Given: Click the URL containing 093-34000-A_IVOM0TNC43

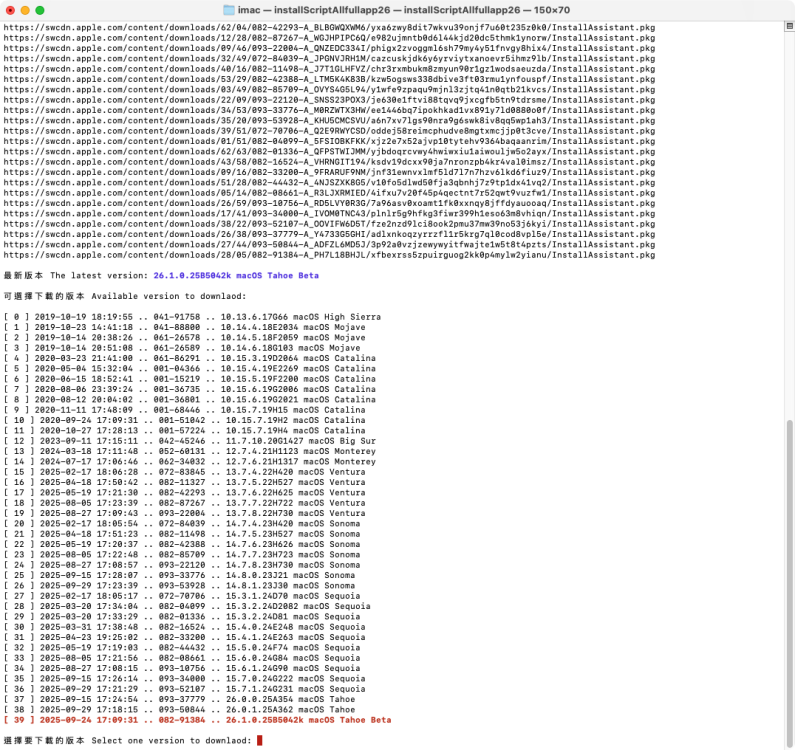Looking at the screenshot, I should [x=330, y=213].
